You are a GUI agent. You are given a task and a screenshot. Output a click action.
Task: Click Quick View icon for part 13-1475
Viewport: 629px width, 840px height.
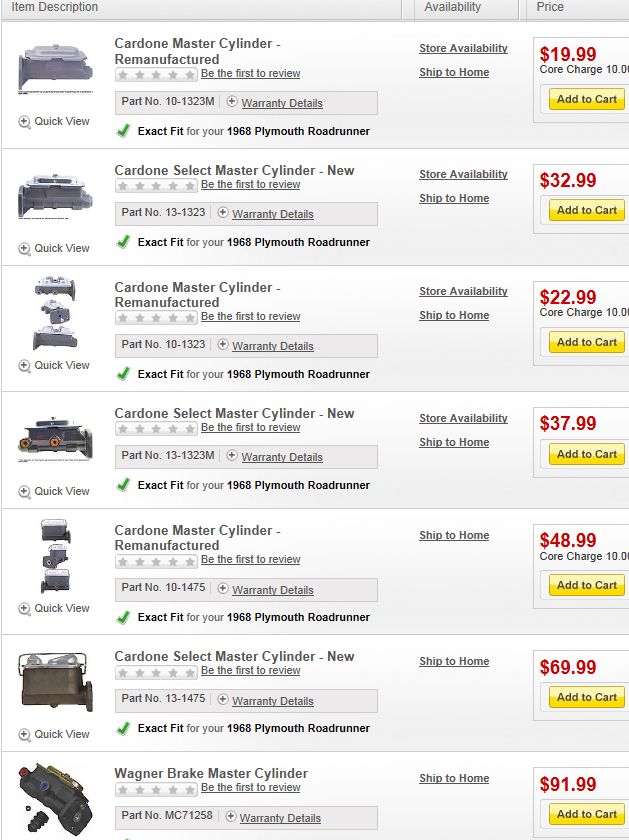click(x=25, y=735)
